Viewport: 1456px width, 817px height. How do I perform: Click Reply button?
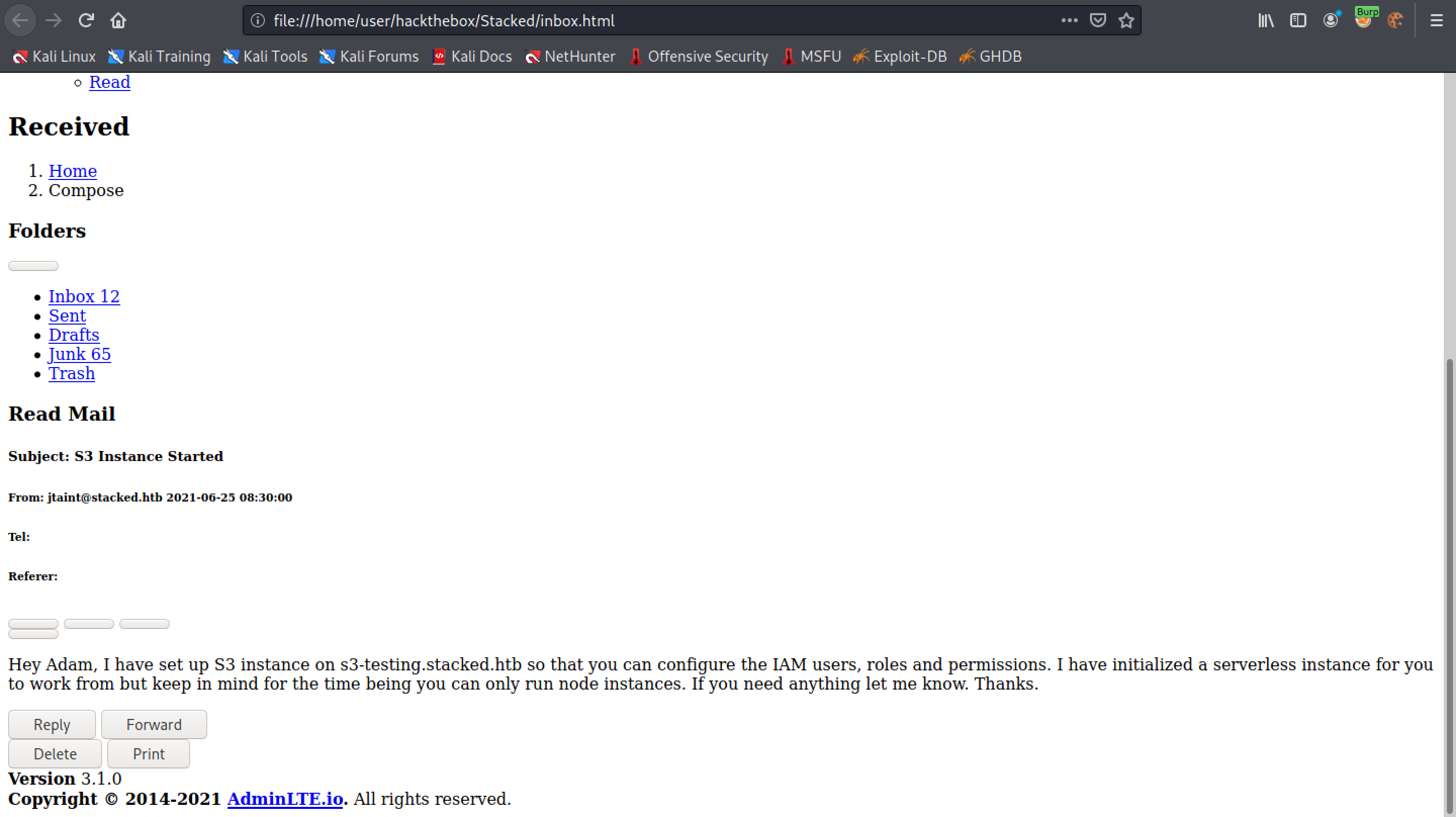point(52,725)
